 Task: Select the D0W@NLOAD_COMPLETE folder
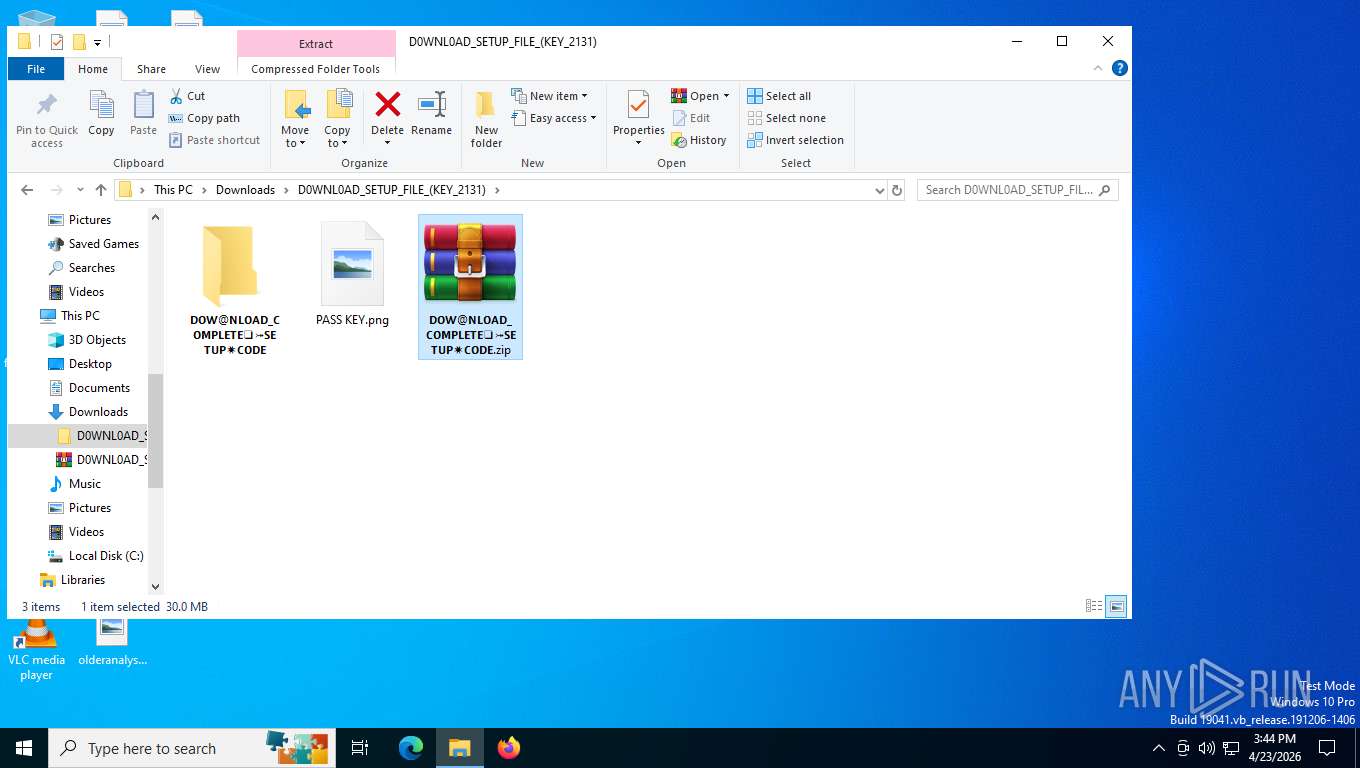(x=235, y=289)
